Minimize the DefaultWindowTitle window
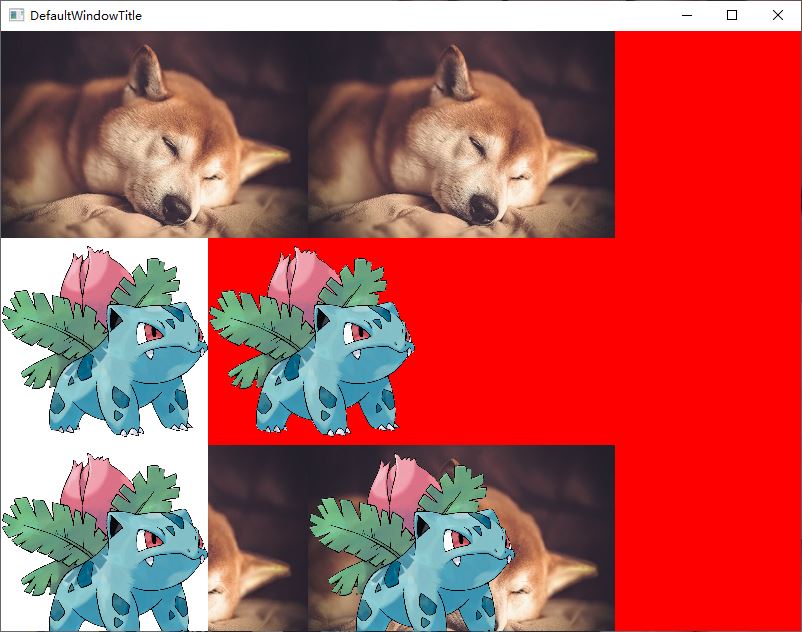Viewport: 802px width, 632px height. coord(687,15)
